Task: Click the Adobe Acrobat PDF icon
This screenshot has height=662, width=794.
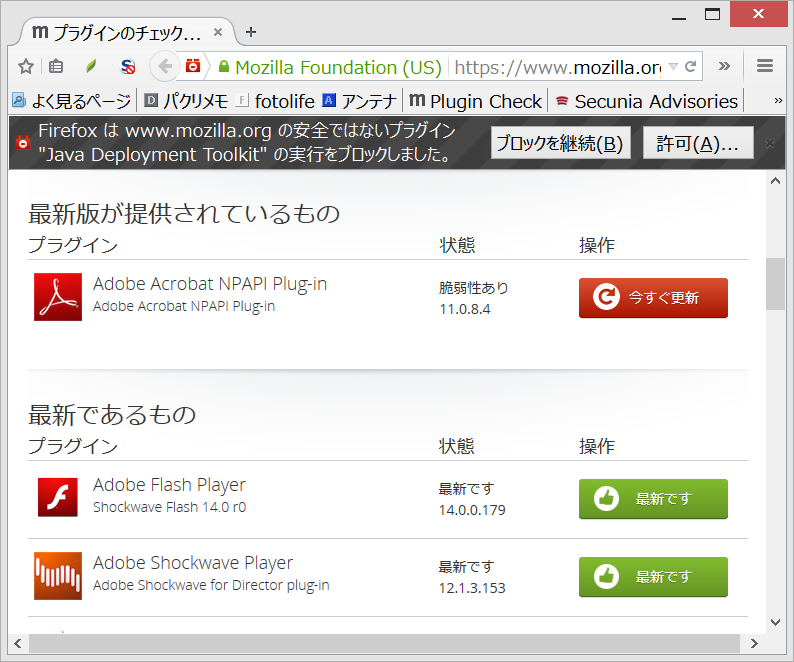Action: 58,296
